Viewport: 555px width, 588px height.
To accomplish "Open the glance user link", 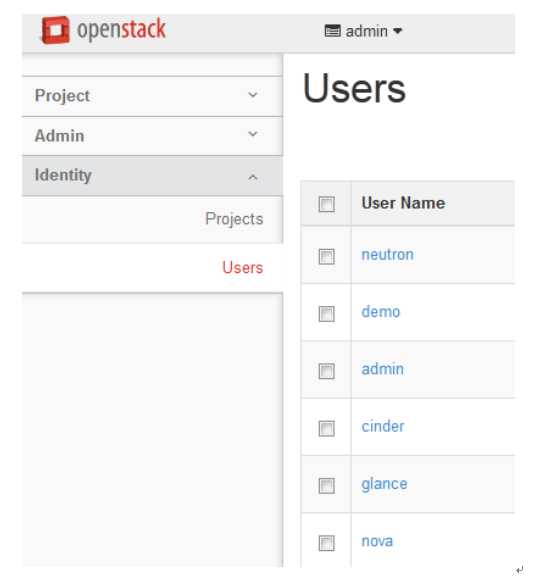I will pos(384,484).
